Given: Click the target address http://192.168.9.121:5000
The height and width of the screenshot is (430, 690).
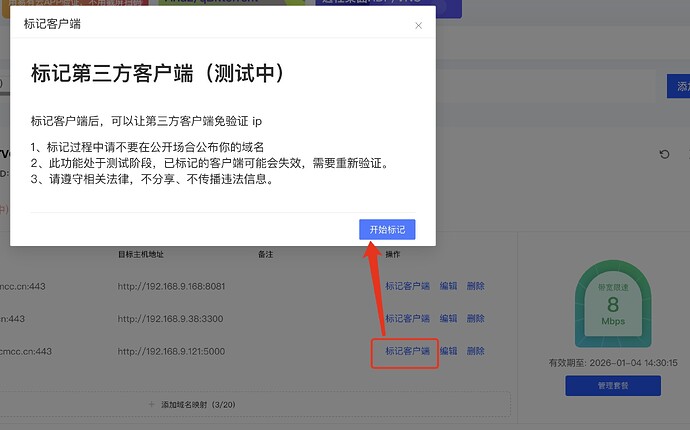Looking at the screenshot, I should point(170,351).
